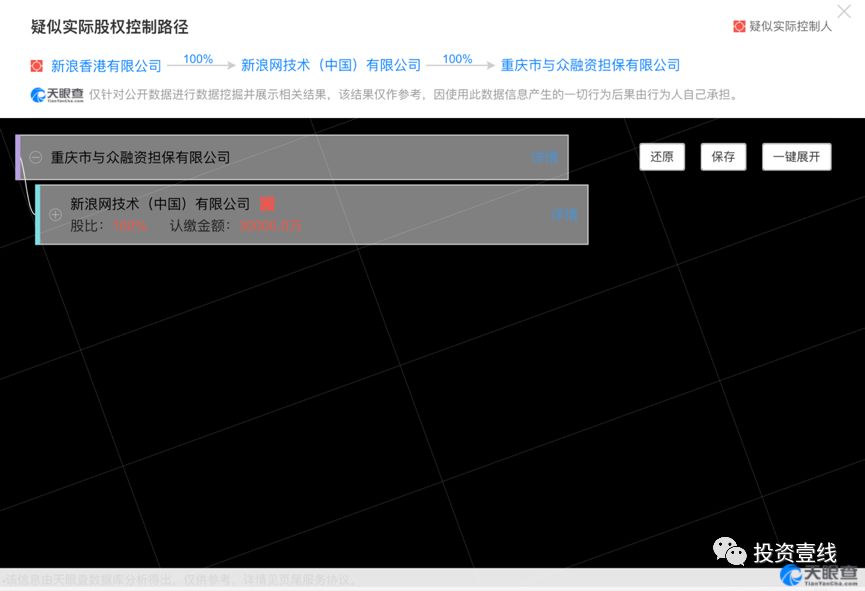Screen dimensions: 865x591
Task: Click the 疑似实际股权控制路径 title
Action: coord(109,26)
